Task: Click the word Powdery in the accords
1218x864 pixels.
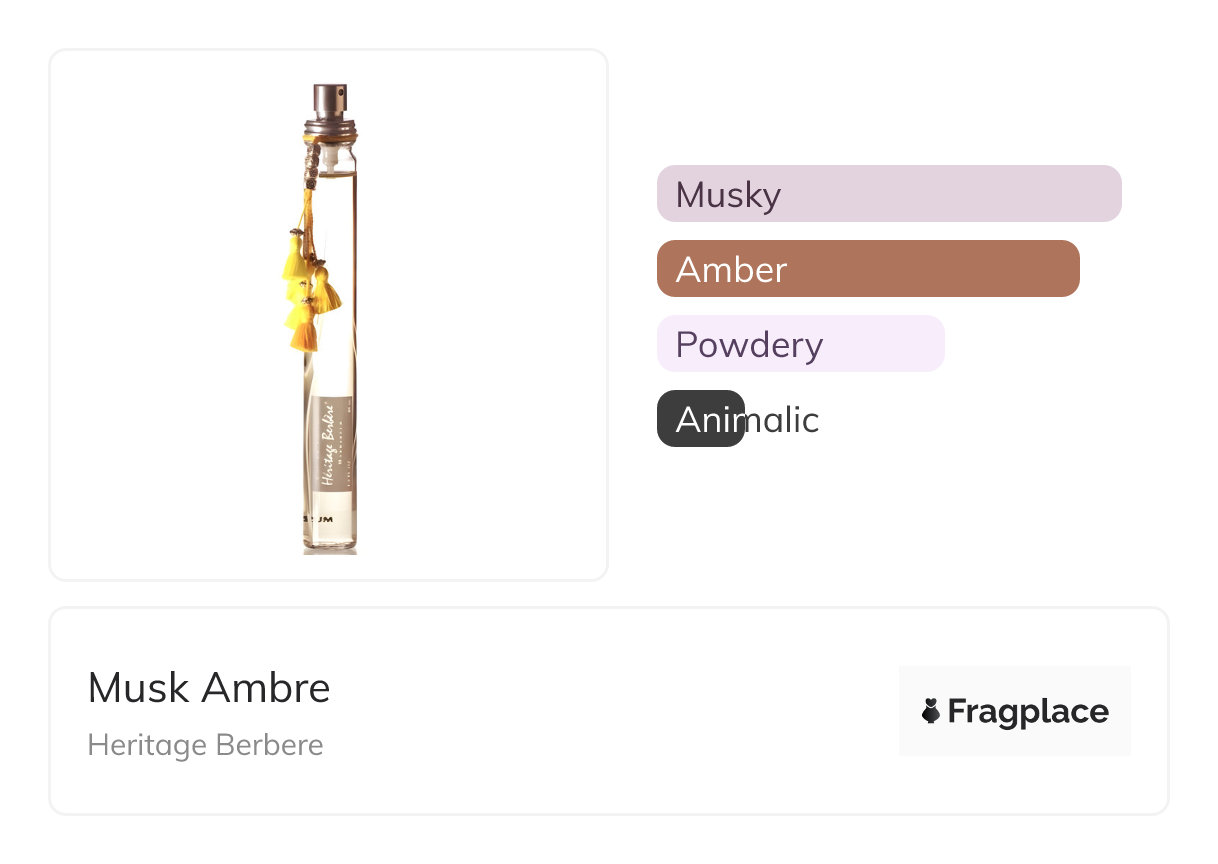Action: click(x=749, y=344)
